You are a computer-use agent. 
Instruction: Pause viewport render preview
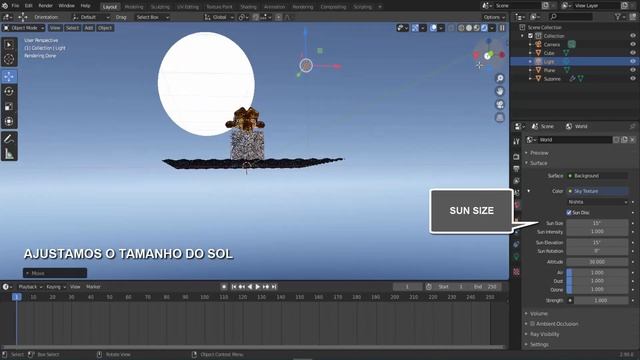(x=502, y=28)
